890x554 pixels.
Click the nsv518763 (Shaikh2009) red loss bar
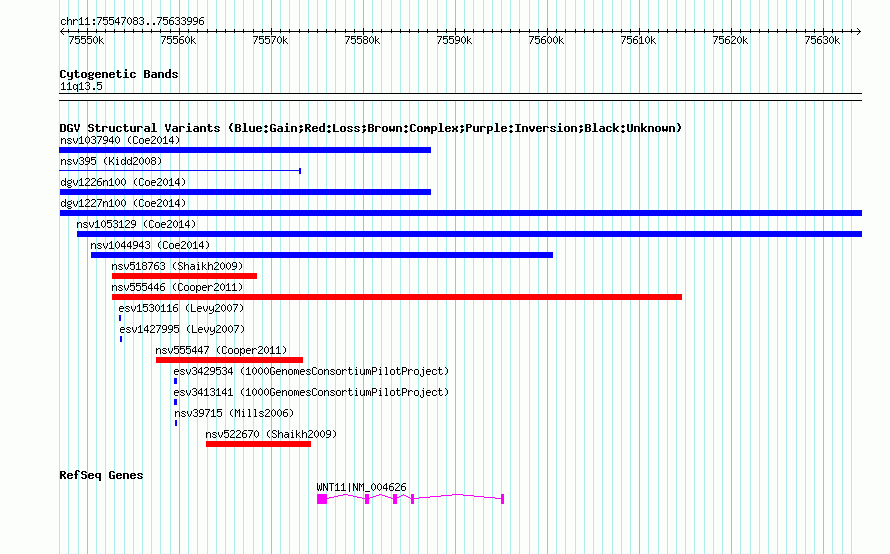click(184, 276)
